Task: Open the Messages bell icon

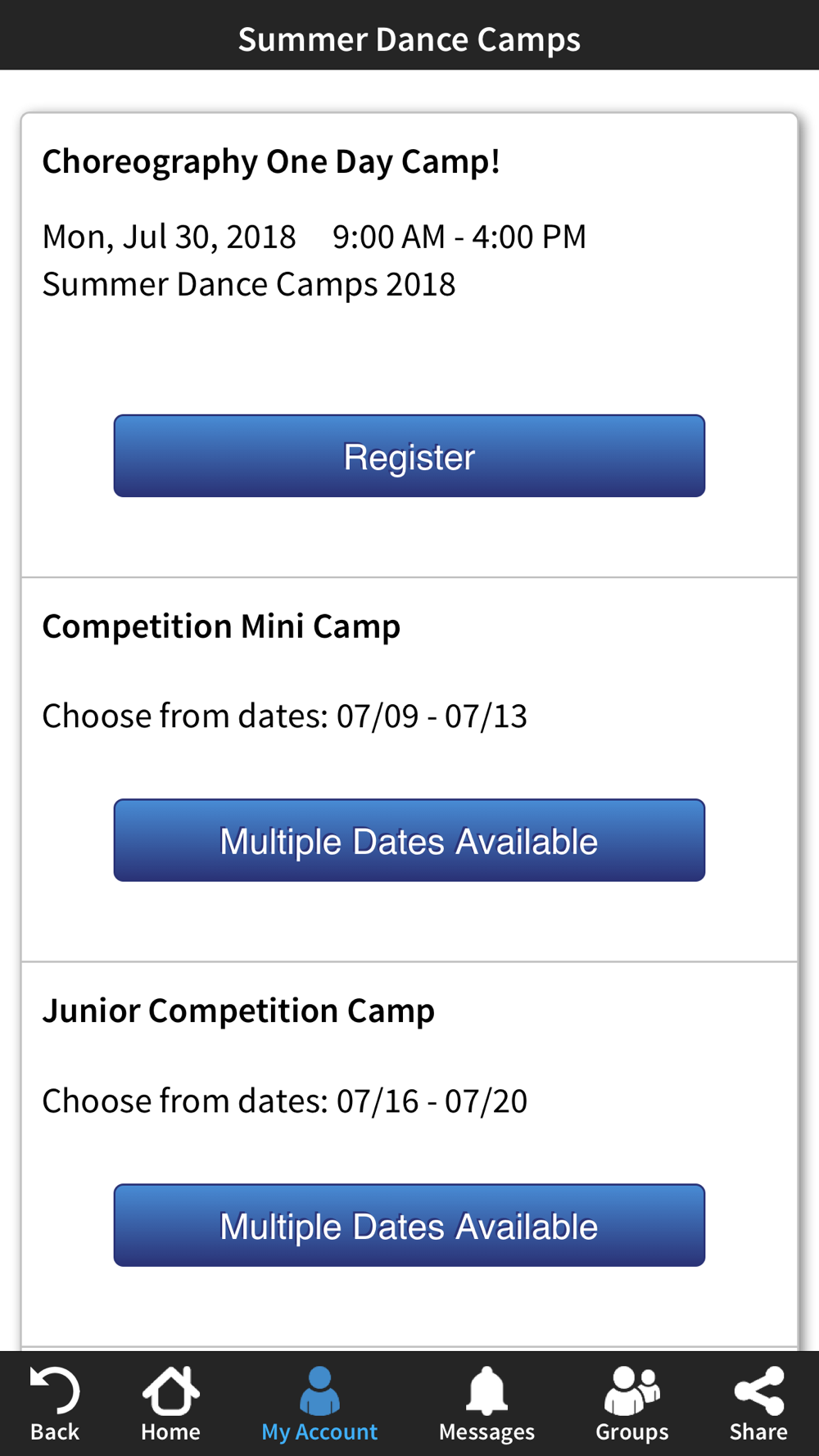Action: coord(486,1390)
